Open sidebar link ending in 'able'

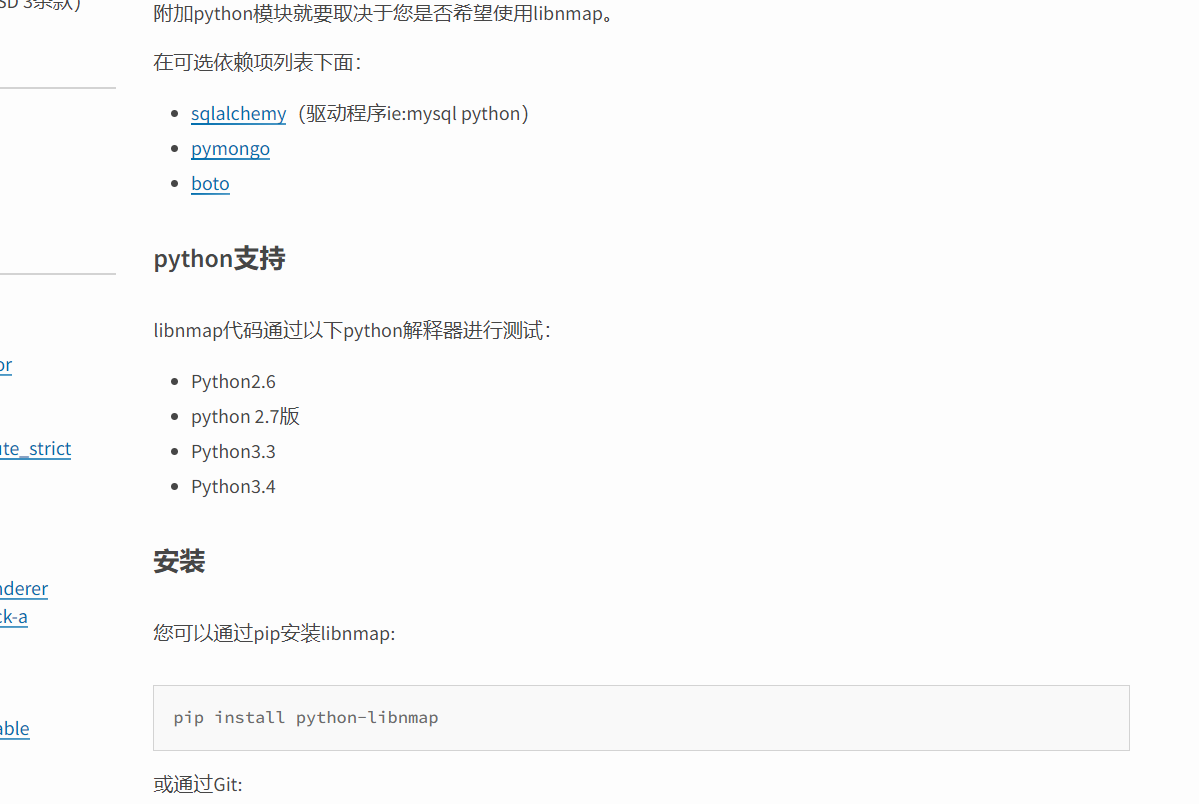click(15, 728)
